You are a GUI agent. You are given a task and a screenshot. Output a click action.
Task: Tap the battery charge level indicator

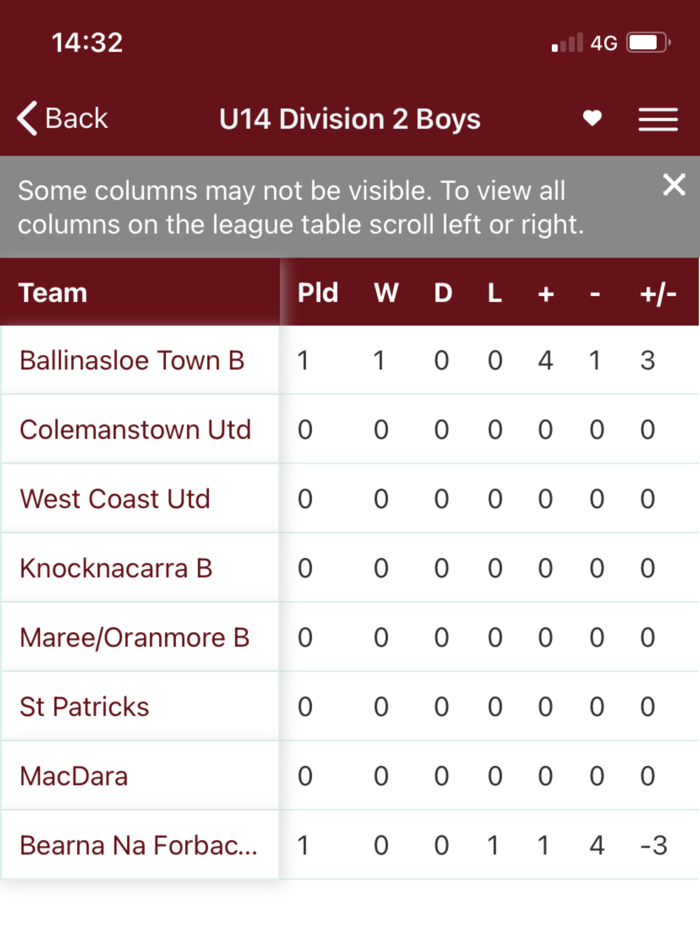(645, 42)
